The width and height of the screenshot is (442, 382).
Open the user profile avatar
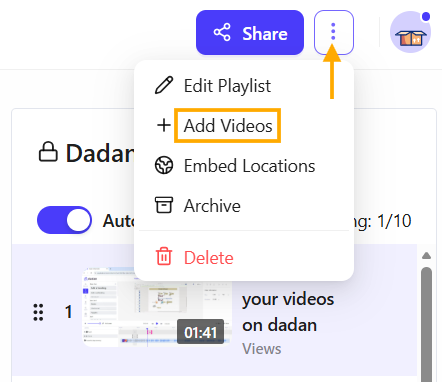pos(410,32)
